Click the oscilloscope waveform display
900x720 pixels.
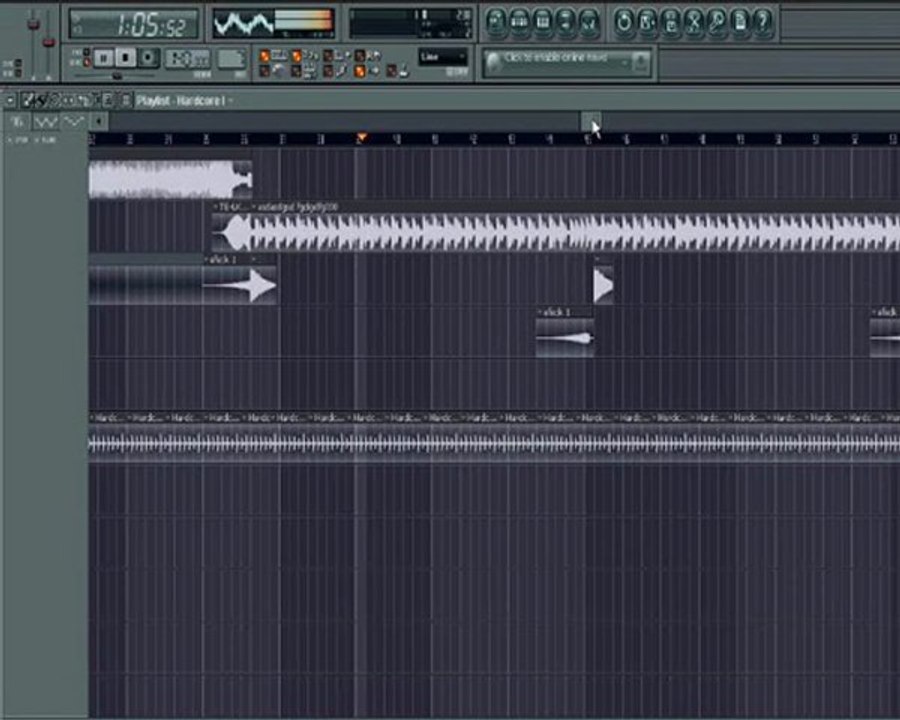(x=243, y=24)
